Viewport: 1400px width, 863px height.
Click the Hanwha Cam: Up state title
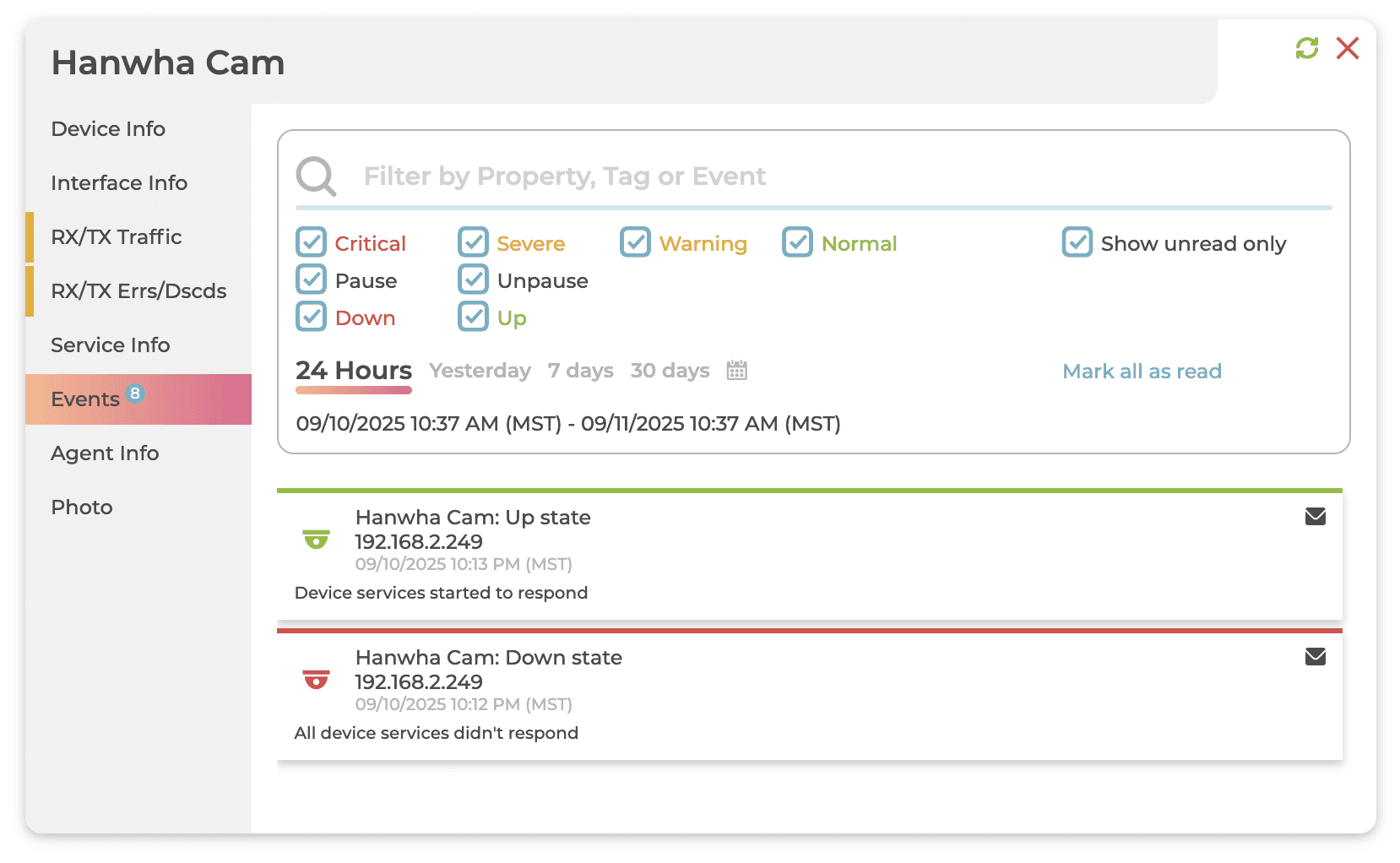click(473, 518)
